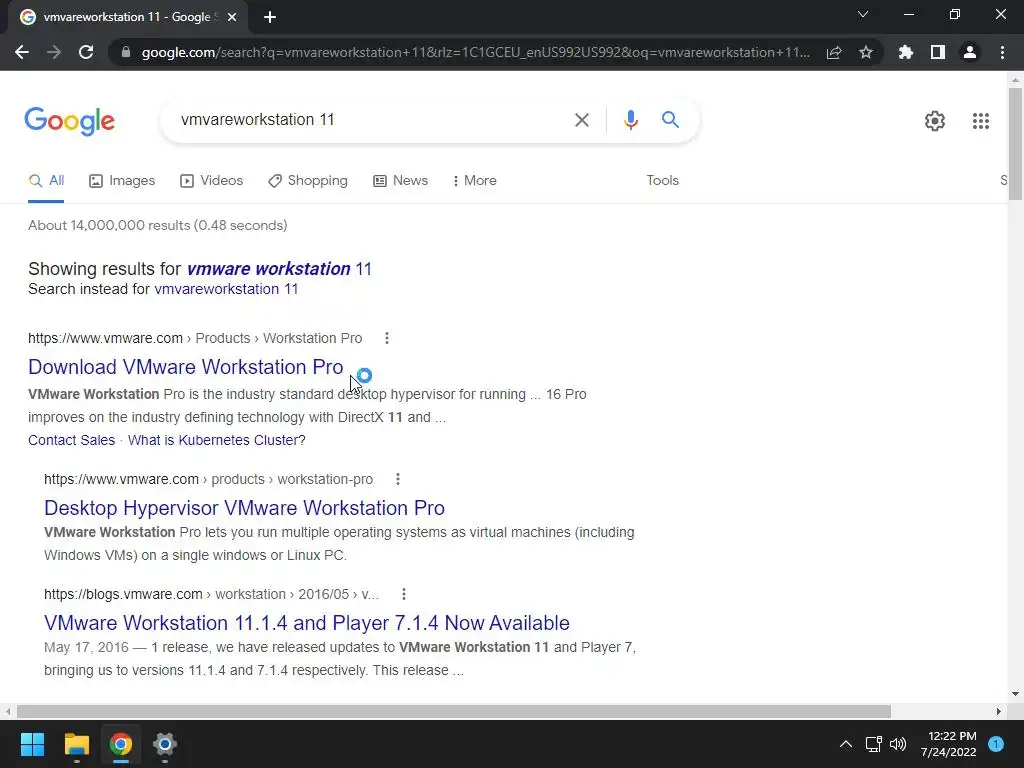Click the vertical scrollbar thumb
1024x768 pixels.
point(1015,144)
